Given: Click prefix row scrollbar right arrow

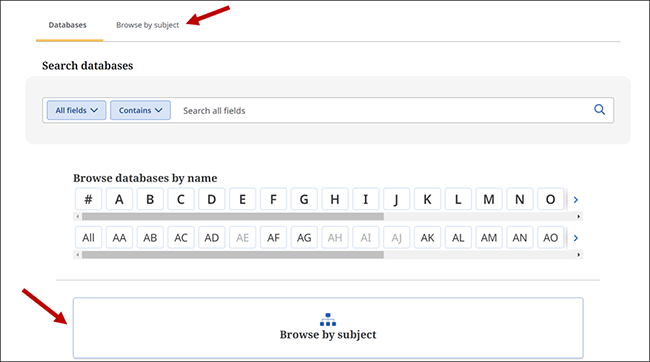Looking at the screenshot, I should pos(579,255).
